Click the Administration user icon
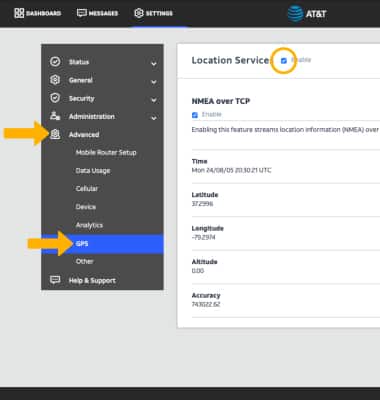380x400 pixels. tap(55, 116)
